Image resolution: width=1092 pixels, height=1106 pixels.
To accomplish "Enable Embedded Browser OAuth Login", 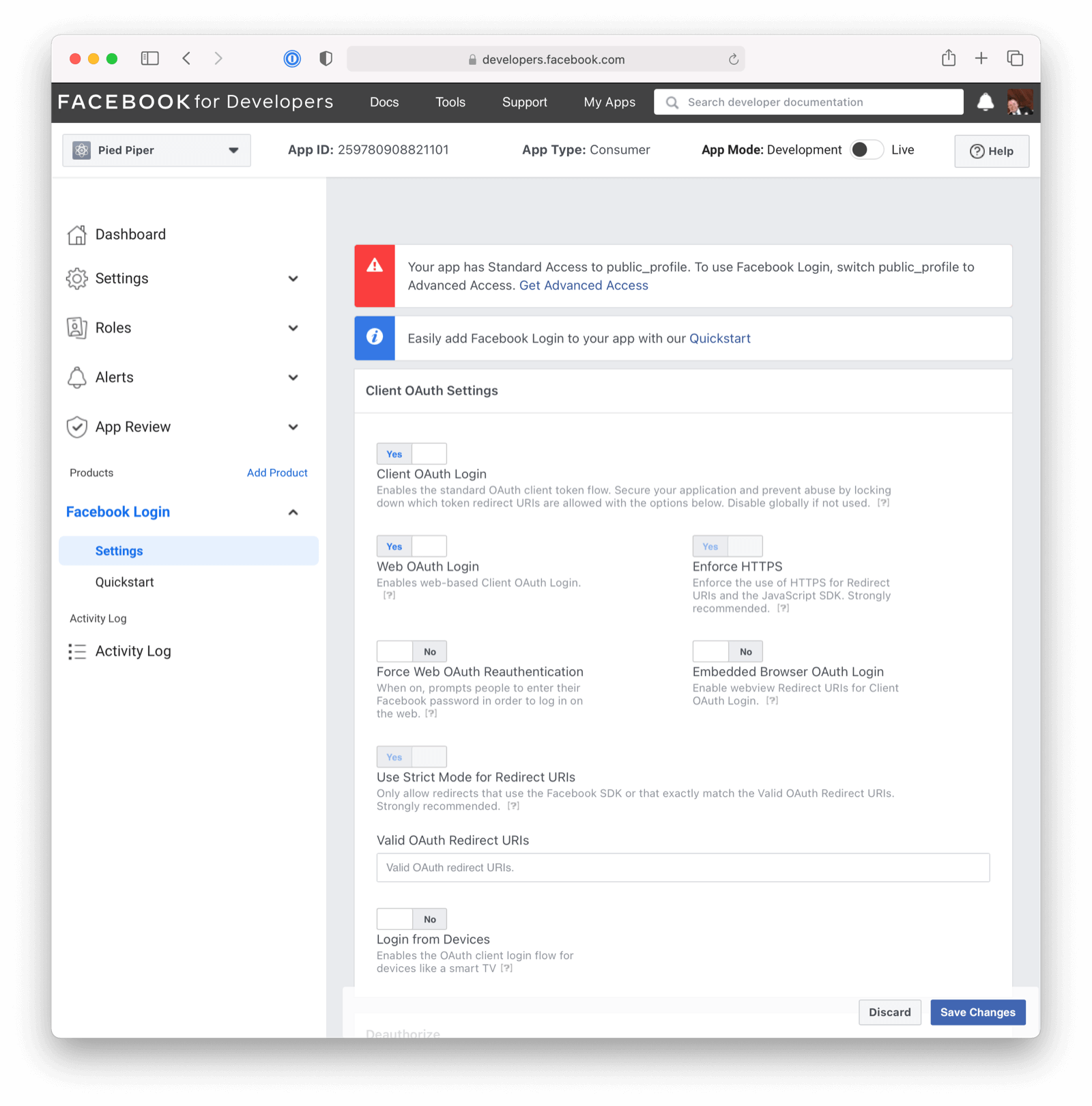I will [x=728, y=651].
